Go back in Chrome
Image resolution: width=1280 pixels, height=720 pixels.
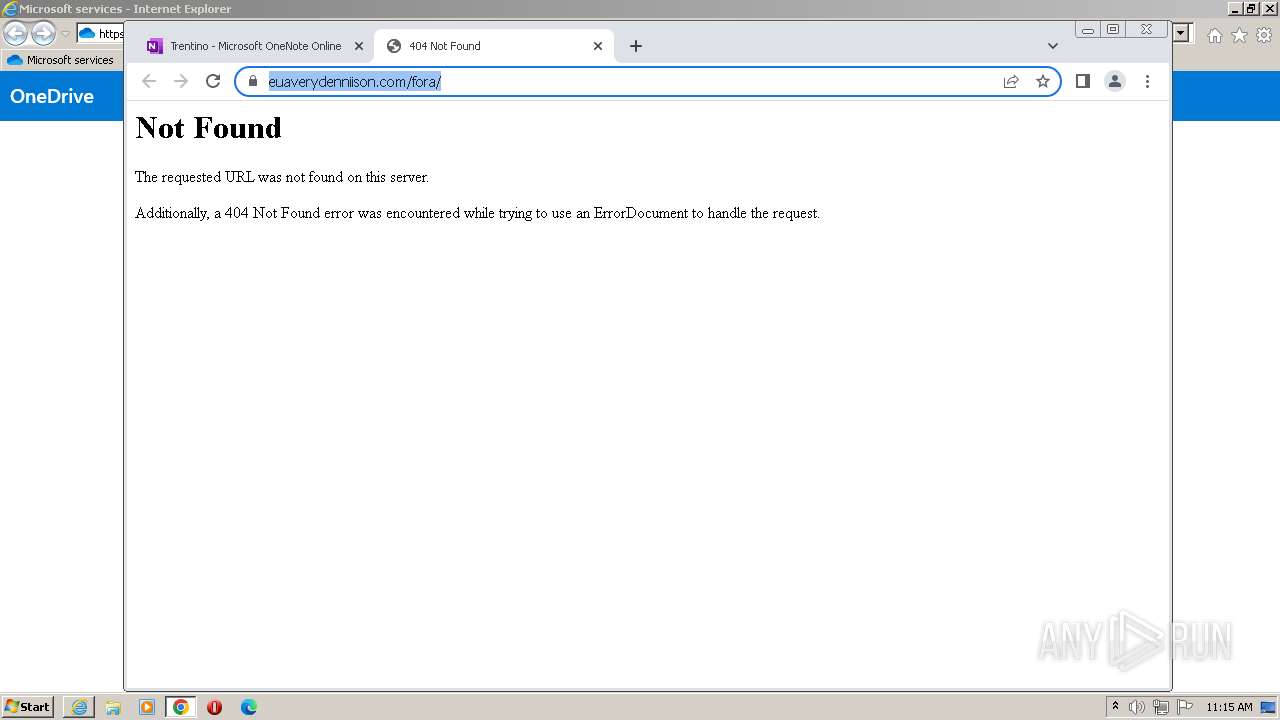click(x=149, y=81)
